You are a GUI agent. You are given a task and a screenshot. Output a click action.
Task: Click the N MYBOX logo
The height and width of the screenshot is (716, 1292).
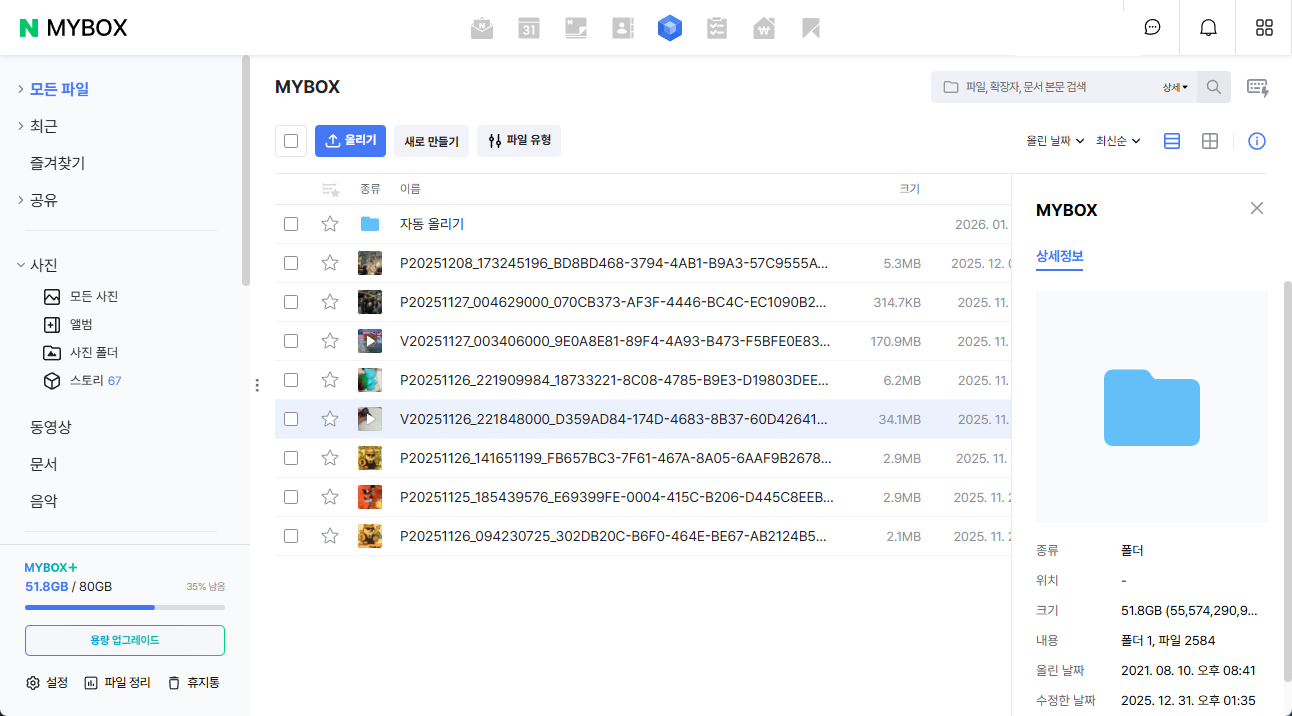pyautogui.click(x=74, y=28)
